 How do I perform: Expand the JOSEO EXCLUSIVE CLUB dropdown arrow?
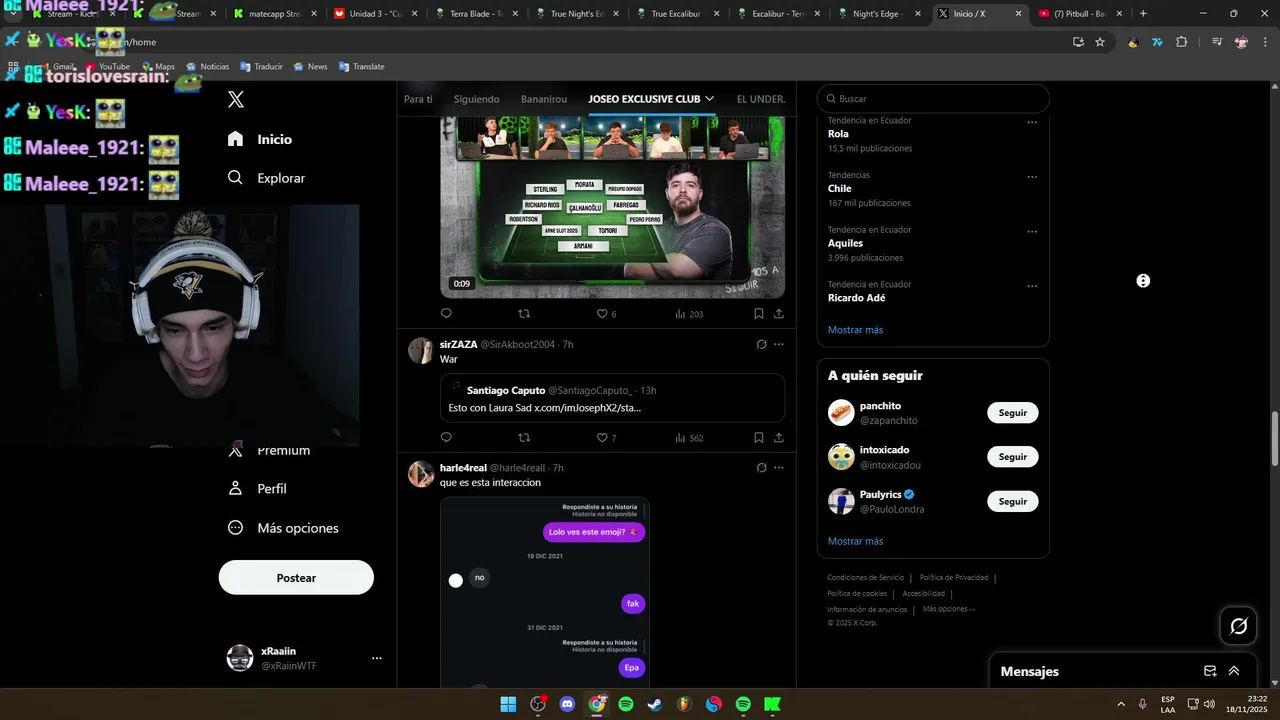pos(710,99)
